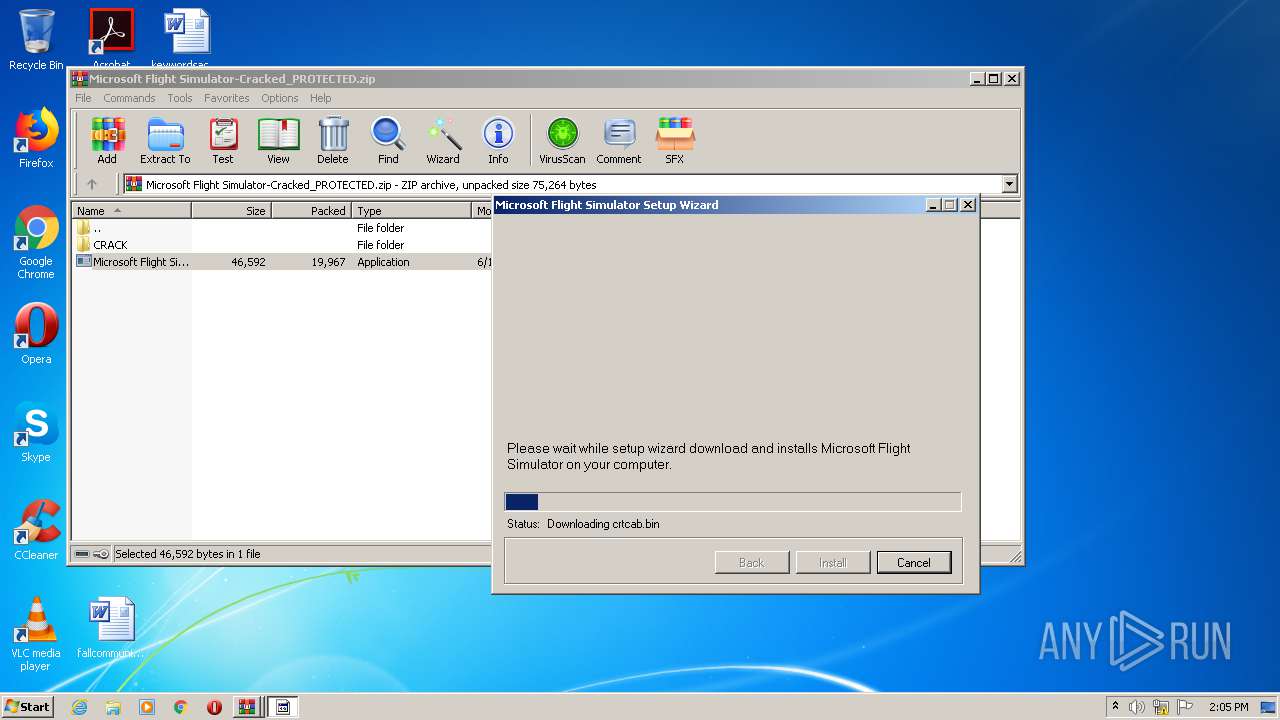
Task: Click the network tray icon
Action: coord(1161,707)
